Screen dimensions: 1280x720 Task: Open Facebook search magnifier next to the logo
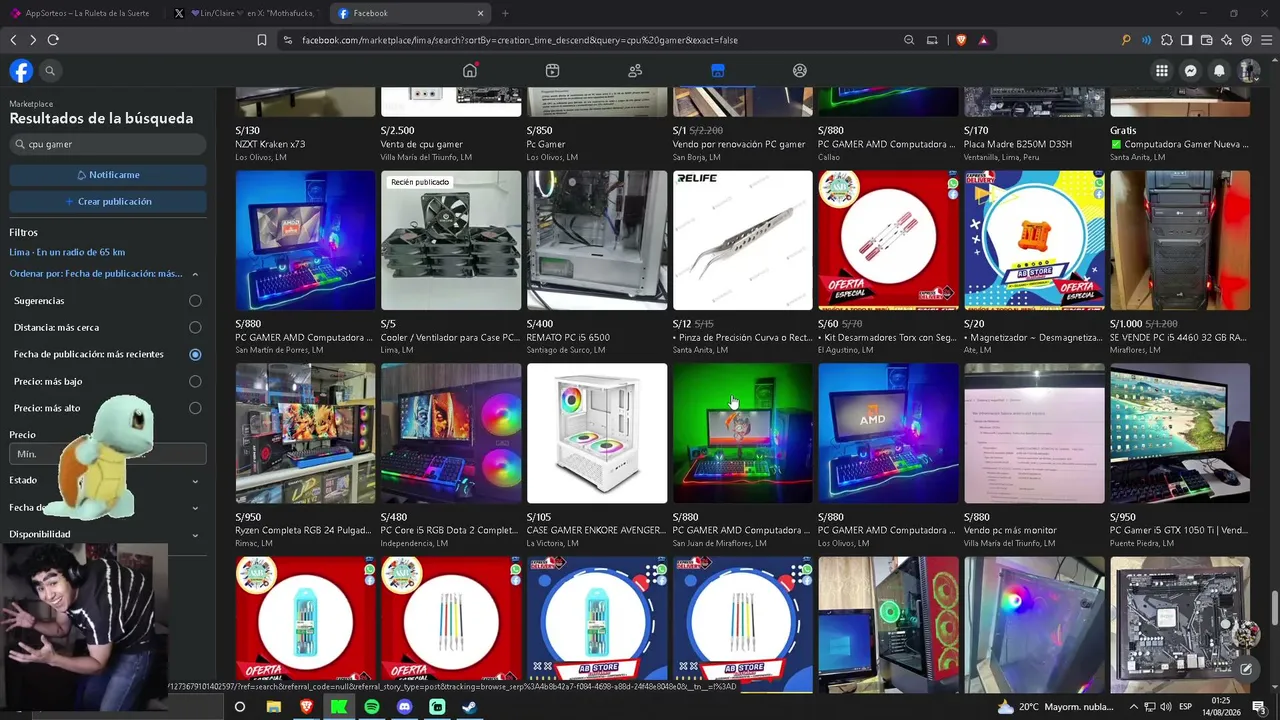(x=50, y=71)
